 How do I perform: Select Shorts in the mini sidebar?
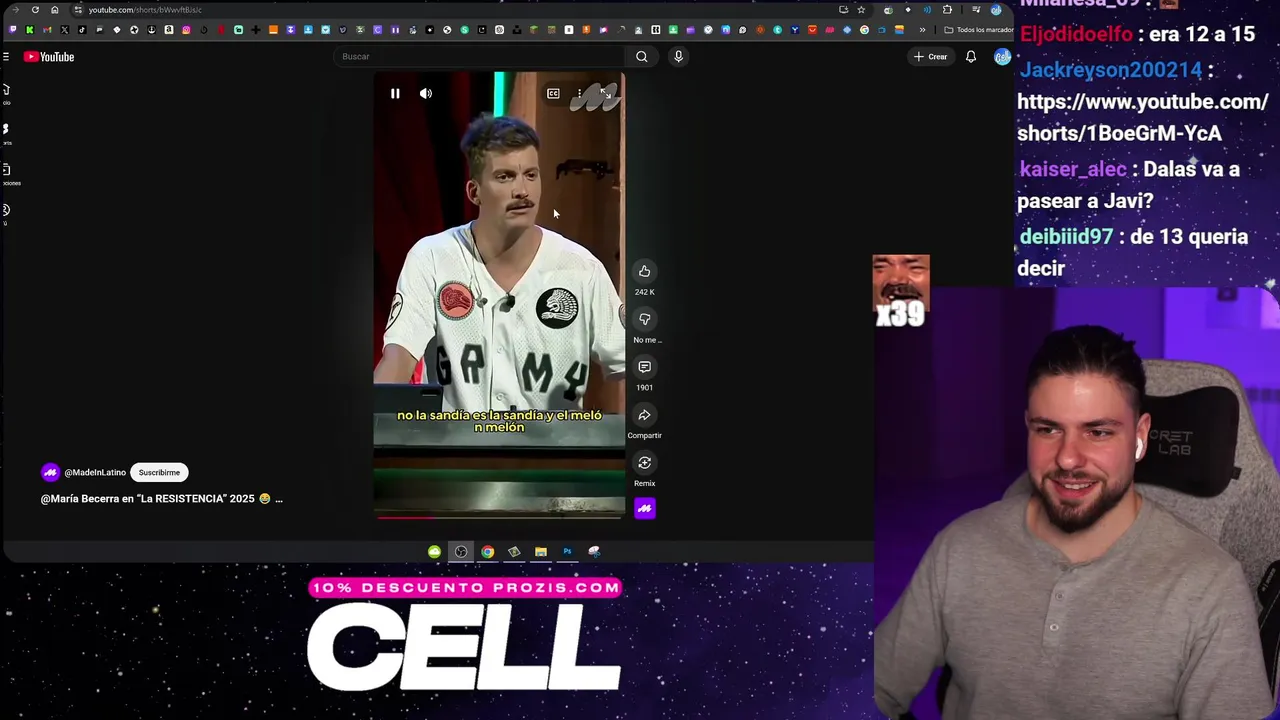click(5, 133)
